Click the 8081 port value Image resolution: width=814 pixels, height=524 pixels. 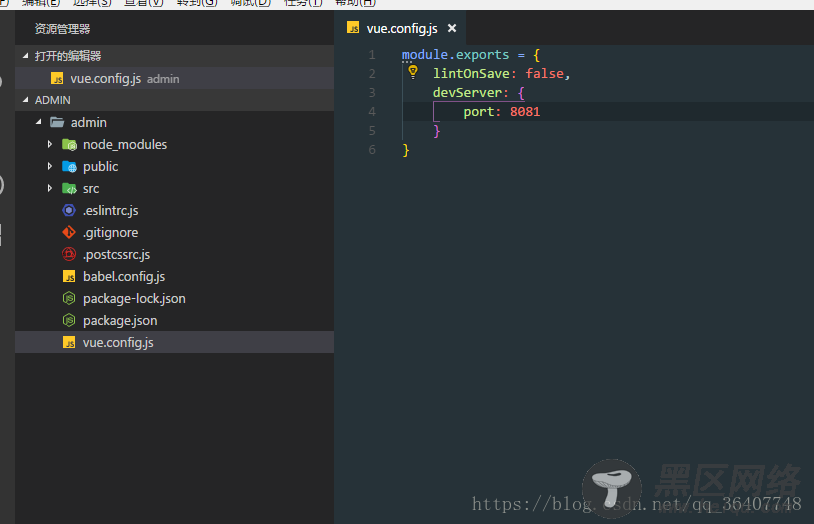click(x=525, y=112)
